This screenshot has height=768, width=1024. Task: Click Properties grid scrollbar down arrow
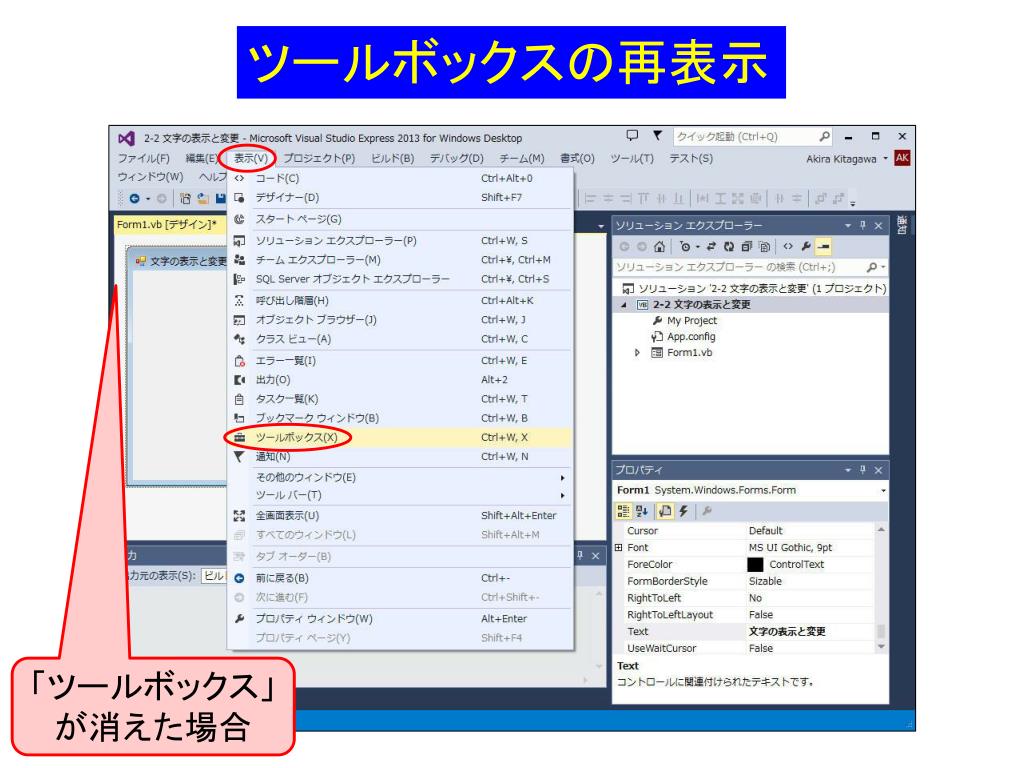pyautogui.click(x=881, y=647)
